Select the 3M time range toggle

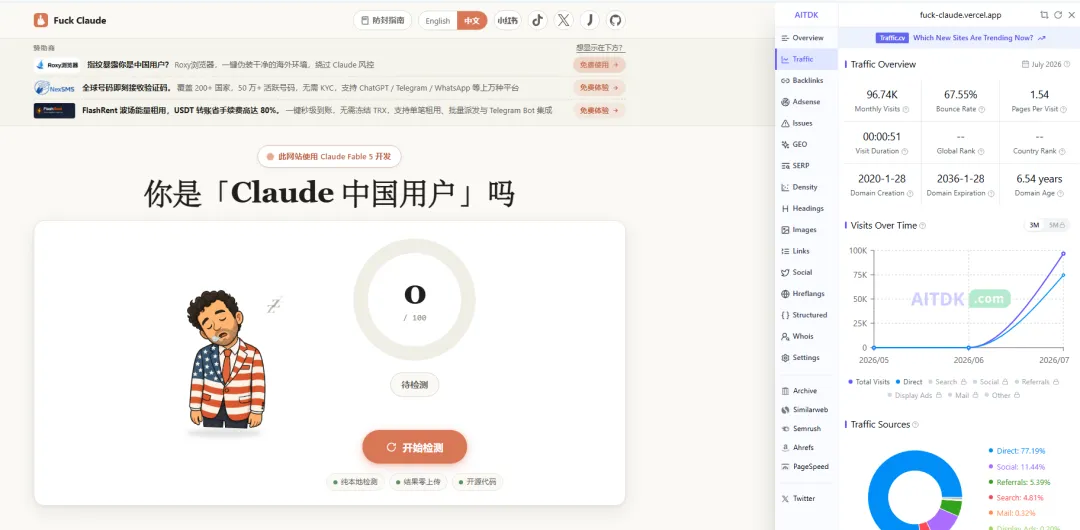[1034, 225]
